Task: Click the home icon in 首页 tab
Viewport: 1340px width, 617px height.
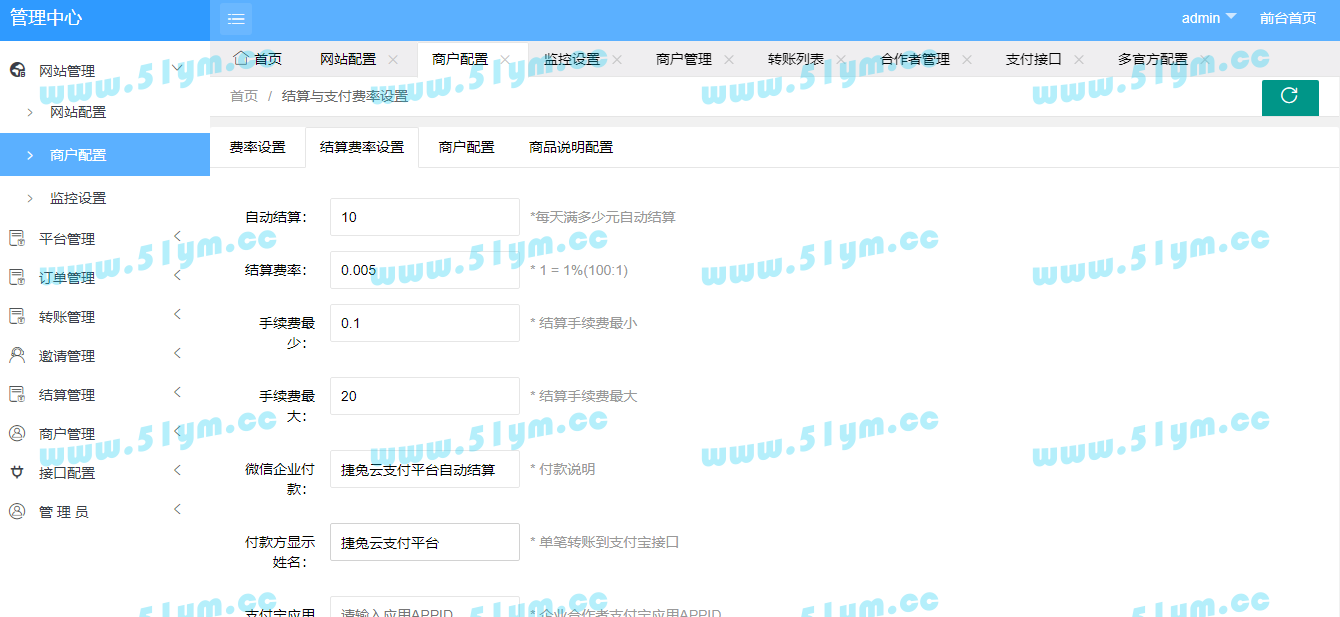Action: [x=240, y=58]
